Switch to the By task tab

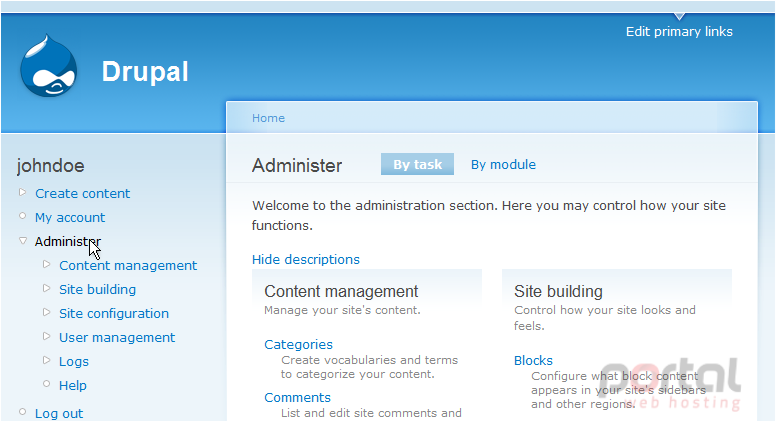[417, 164]
